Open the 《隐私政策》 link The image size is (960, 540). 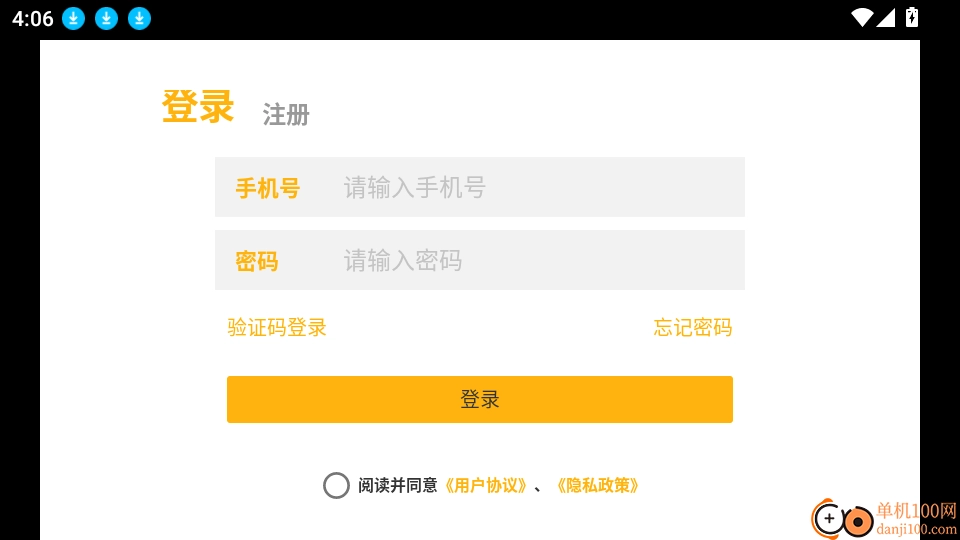point(597,485)
